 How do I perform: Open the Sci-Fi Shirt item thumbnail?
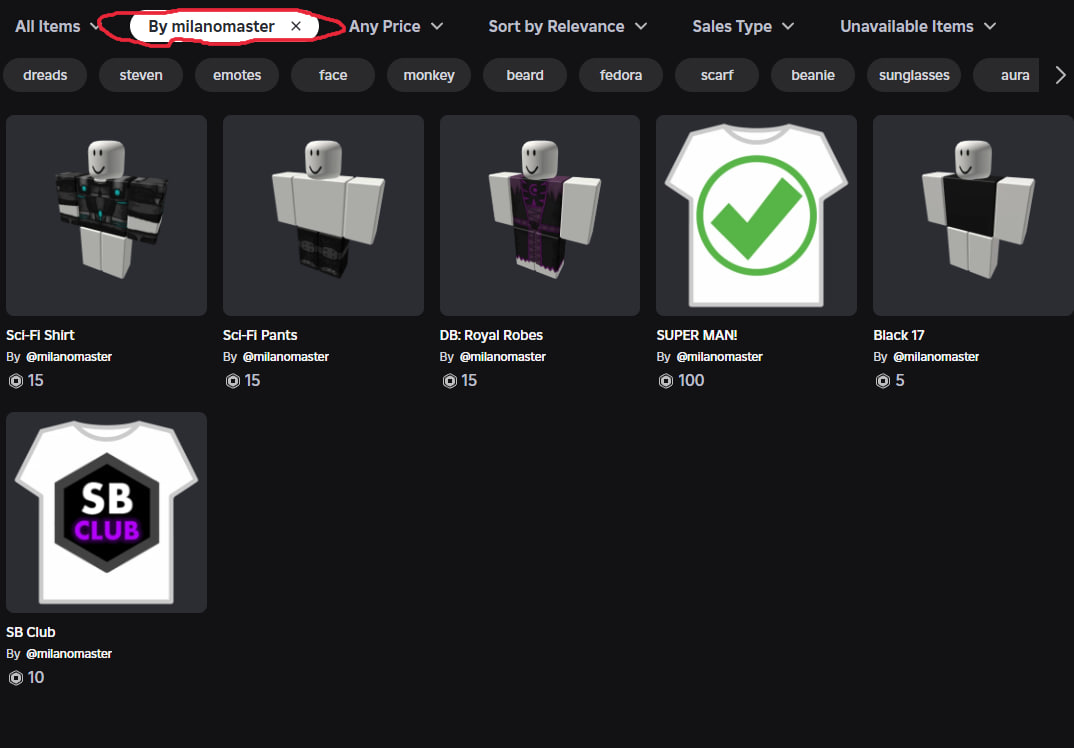coord(106,215)
